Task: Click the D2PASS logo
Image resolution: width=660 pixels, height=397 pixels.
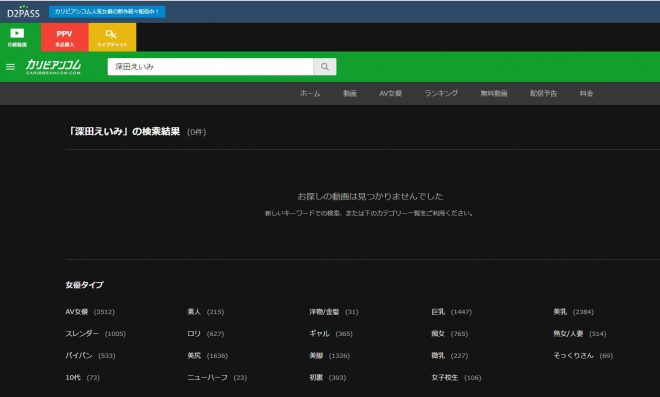Action: (x=24, y=12)
